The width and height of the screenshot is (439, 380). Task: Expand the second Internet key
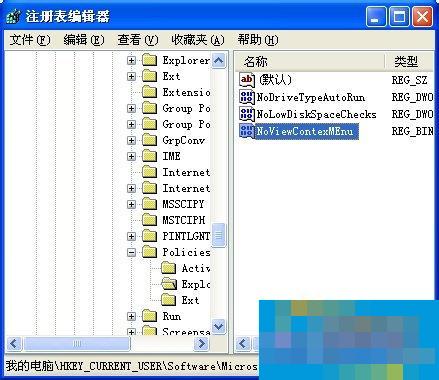[131, 188]
